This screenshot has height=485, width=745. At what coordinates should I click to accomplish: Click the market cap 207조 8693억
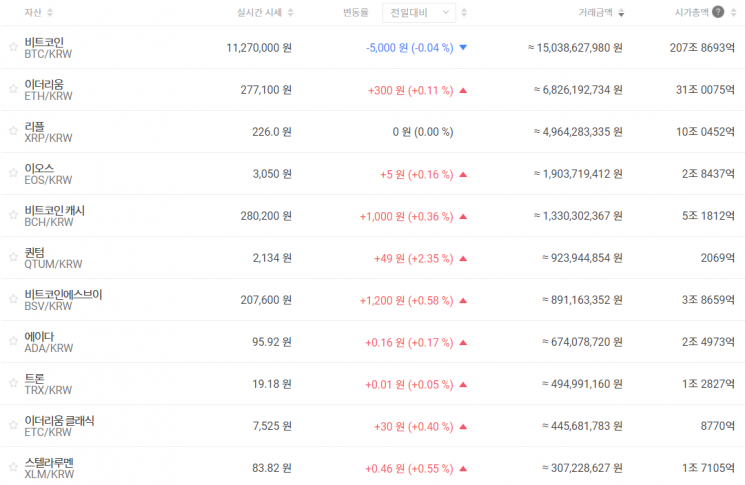click(x=702, y=48)
